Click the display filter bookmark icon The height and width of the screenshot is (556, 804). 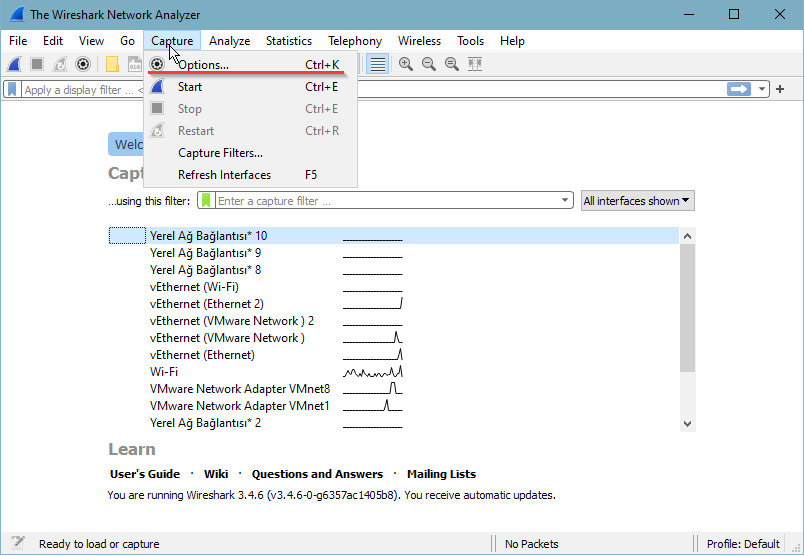coord(12,89)
